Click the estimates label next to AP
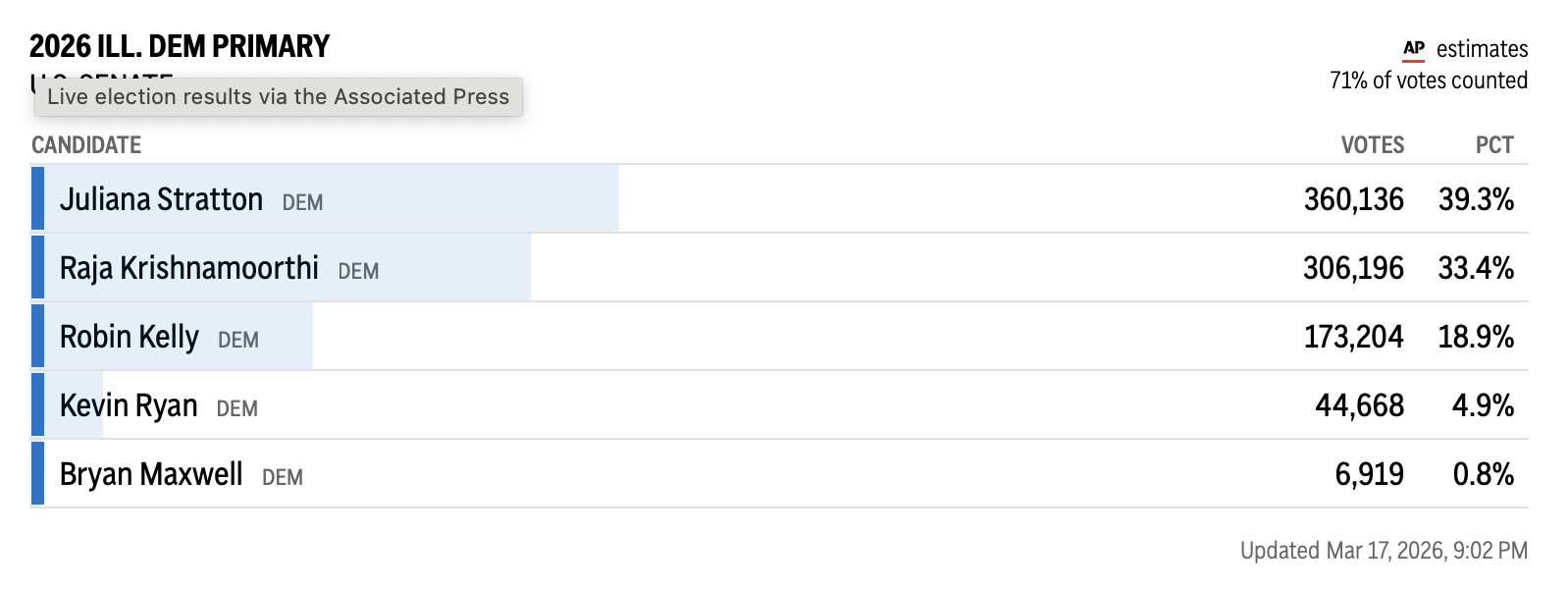The width and height of the screenshot is (1568, 589). tap(1482, 49)
